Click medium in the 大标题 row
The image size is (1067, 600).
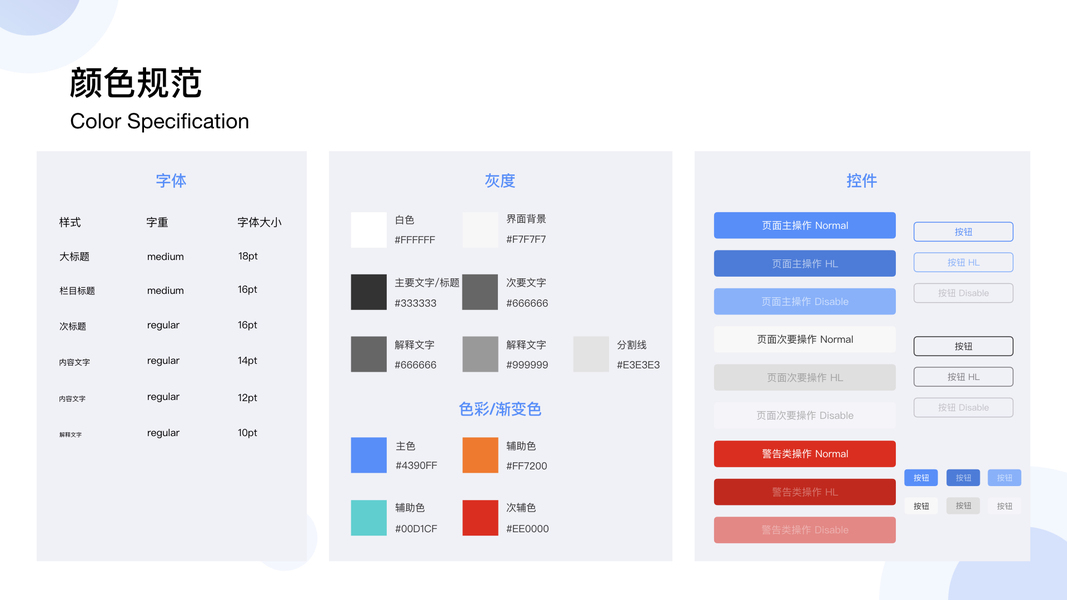(x=165, y=256)
